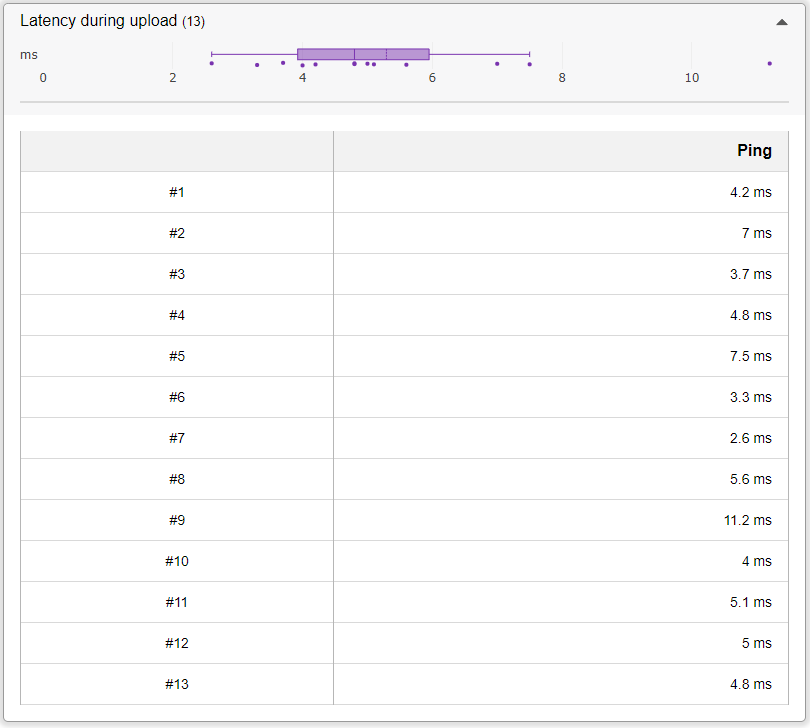Select row #10 label
The height and width of the screenshot is (728, 810).
[177, 561]
